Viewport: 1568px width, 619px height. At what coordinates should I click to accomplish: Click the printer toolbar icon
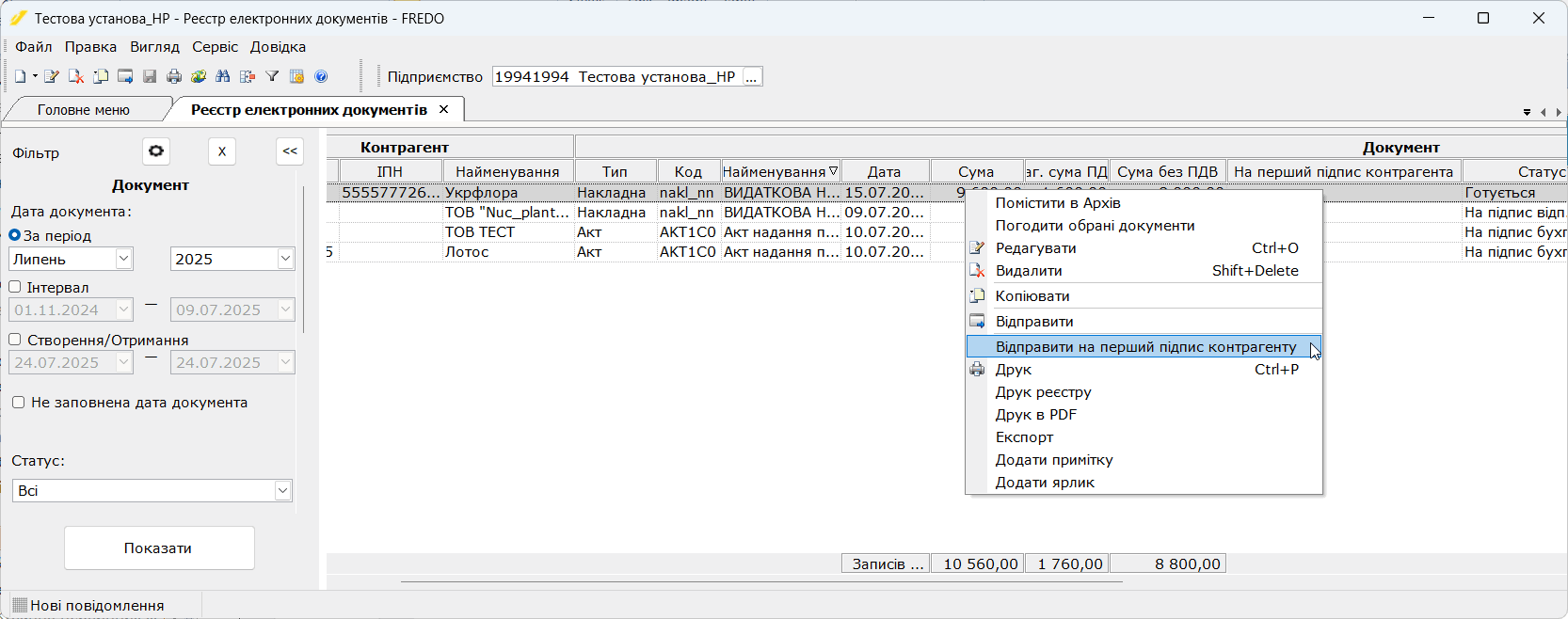point(174,76)
